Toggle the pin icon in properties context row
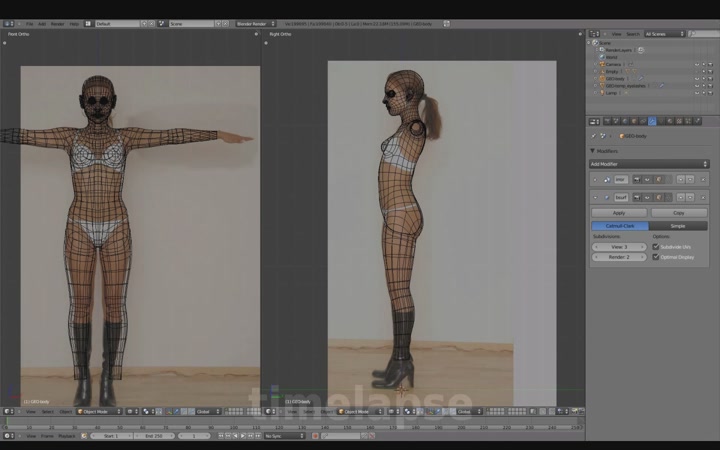The image size is (720, 450). coord(594,136)
